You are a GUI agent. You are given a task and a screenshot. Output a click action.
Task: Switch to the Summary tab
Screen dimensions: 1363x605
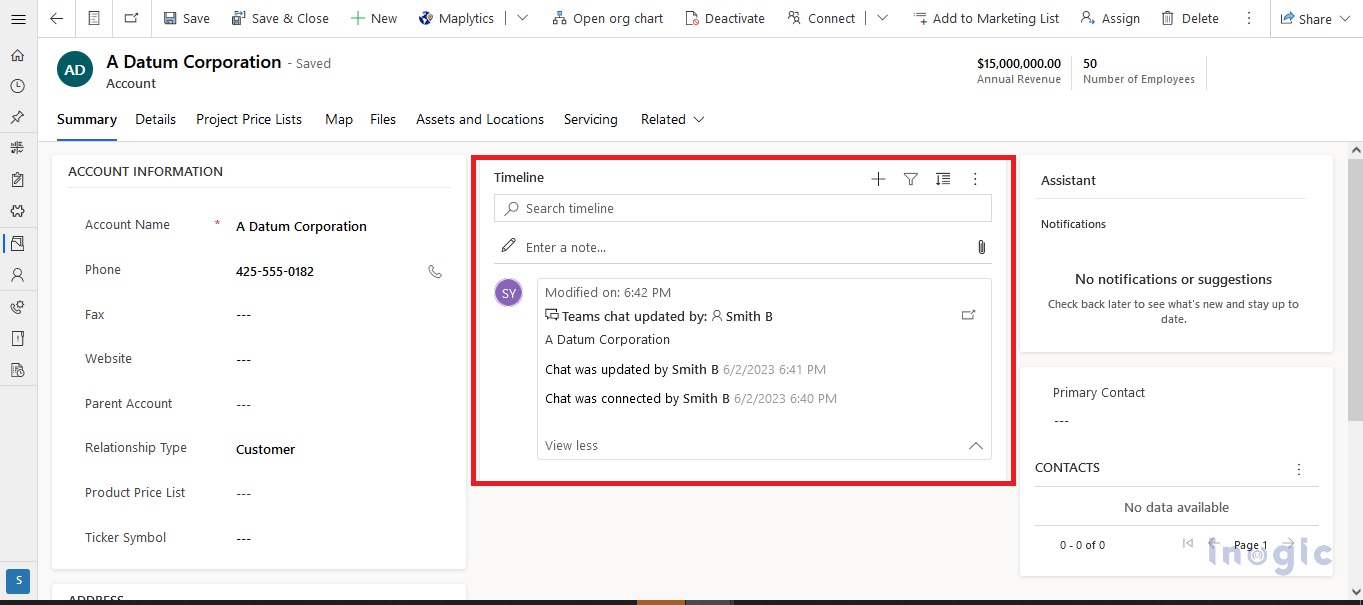[87, 119]
